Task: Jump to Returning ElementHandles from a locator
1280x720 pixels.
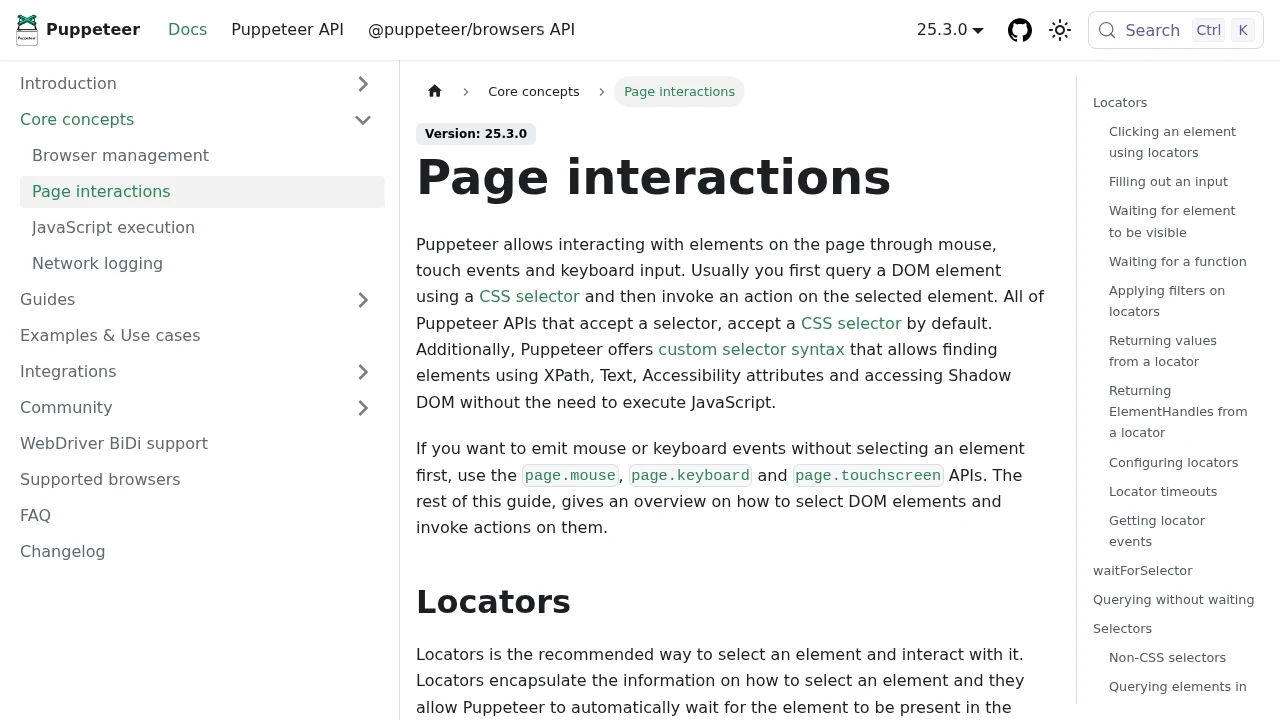Action: click(1178, 412)
